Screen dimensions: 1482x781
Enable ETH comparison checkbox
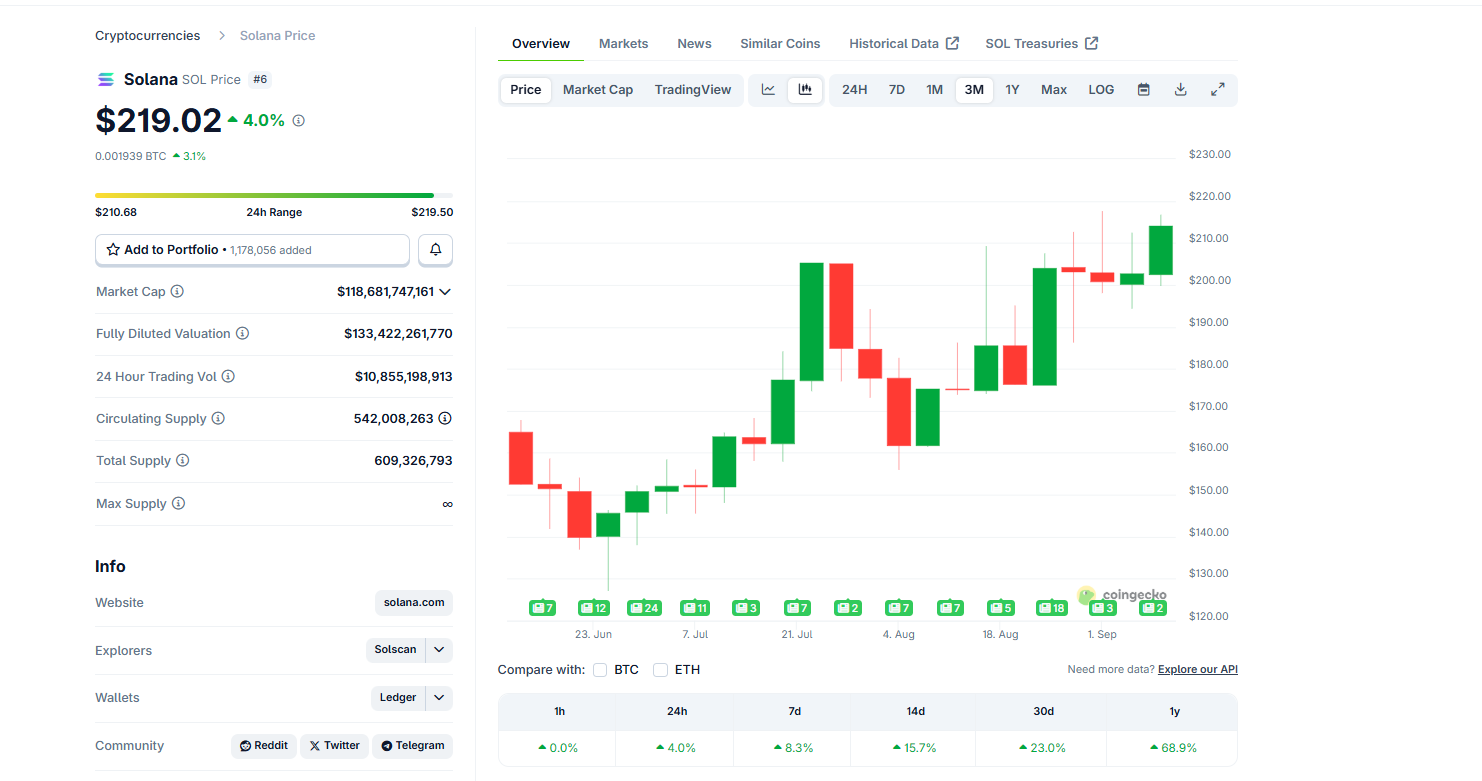pos(660,670)
